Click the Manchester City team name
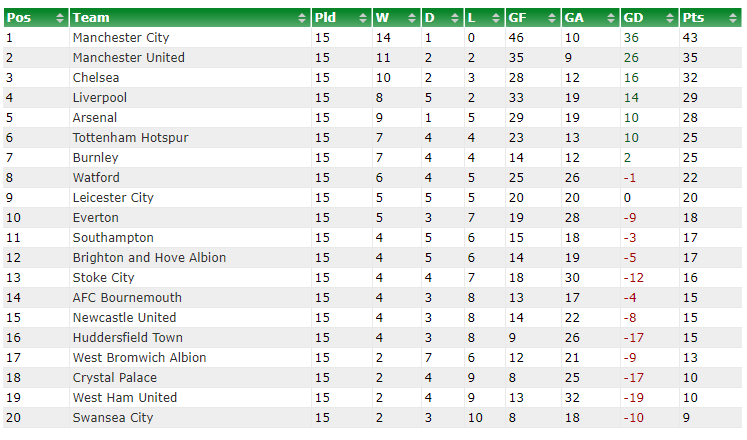 121,38
